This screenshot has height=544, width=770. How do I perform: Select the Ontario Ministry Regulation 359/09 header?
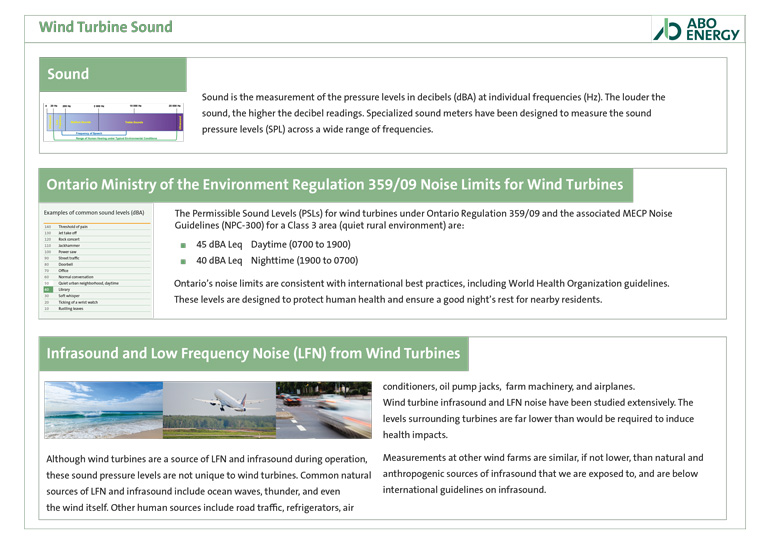335,185
